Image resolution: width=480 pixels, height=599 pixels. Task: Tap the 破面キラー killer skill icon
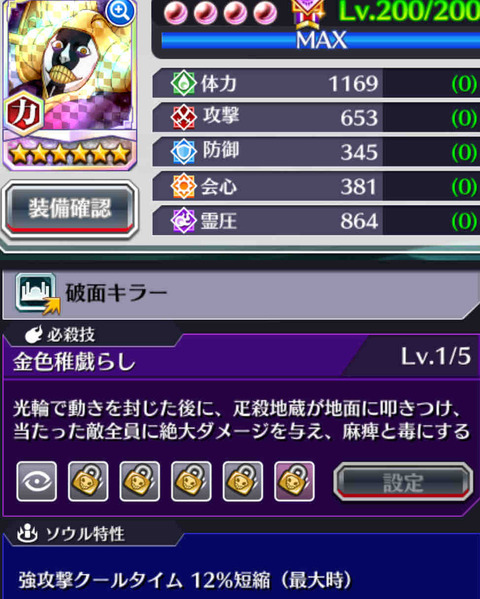click(x=37, y=293)
